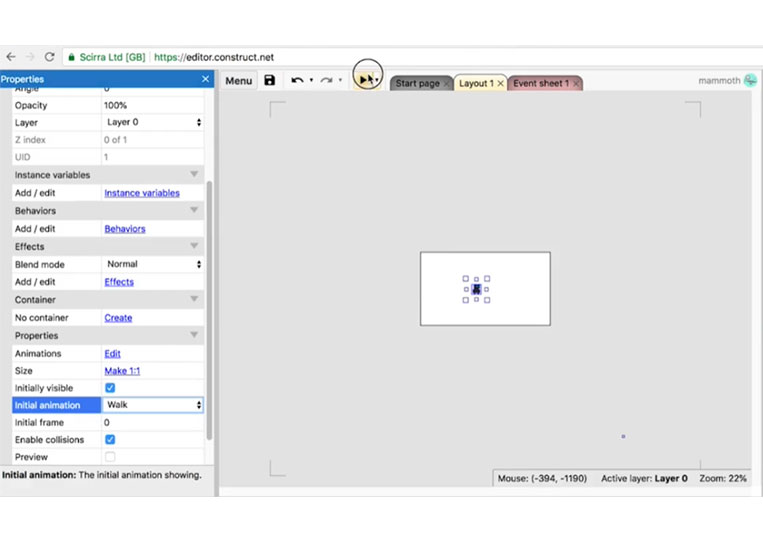The height and width of the screenshot is (541, 763).
Task: Click the browser Forward arrow
Action: (30, 57)
